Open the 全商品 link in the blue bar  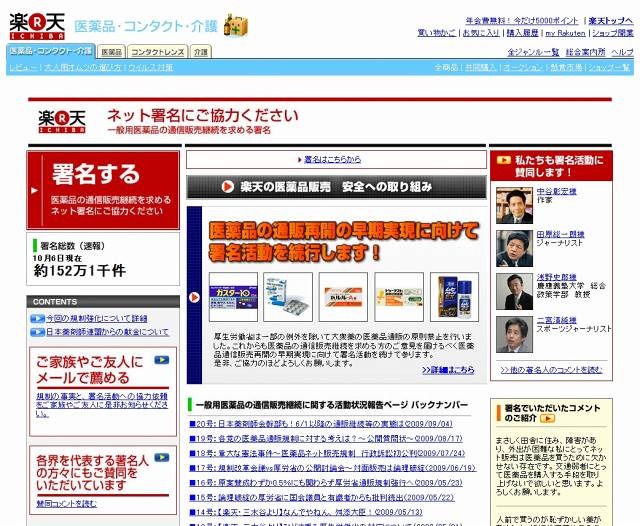(446, 67)
